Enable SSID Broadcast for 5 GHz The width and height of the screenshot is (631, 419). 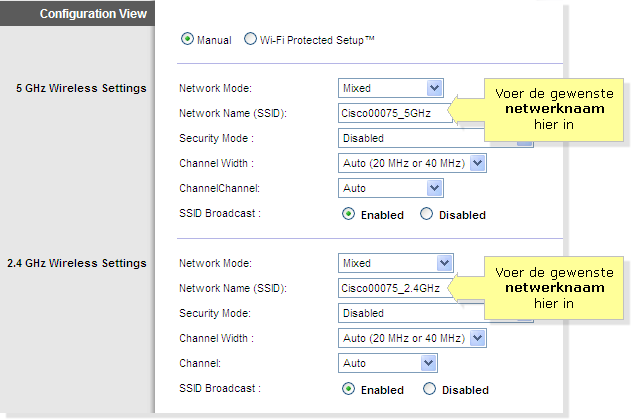point(348,214)
